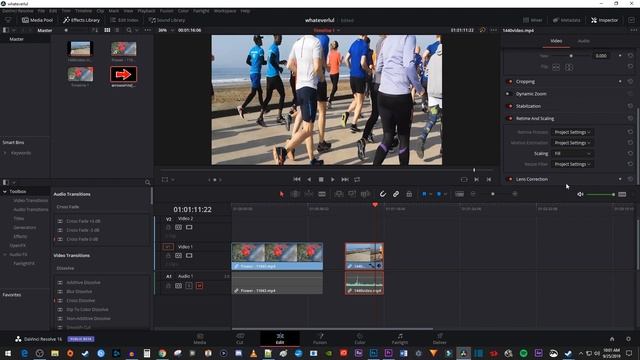Collapse the Toolbox tree item
This screenshot has width=640, height=360.
pos(5,191)
